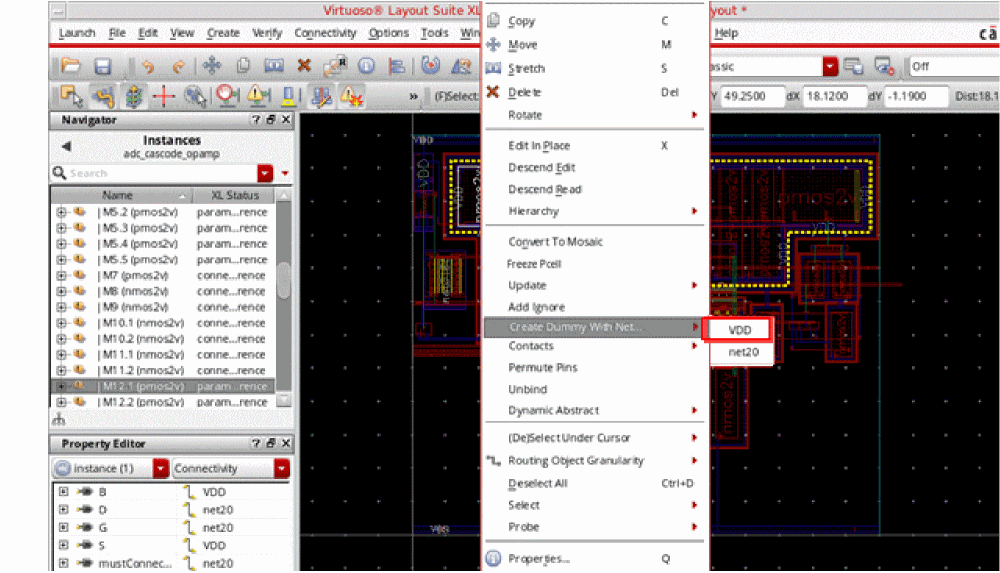Open the Connectivity dropdown in Property Editor

[x=282, y=468]
